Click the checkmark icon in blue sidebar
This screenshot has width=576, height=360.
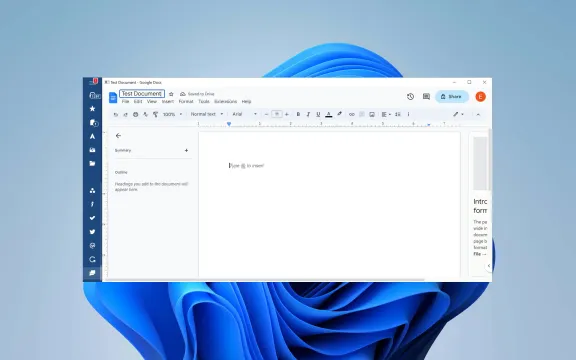93,218
